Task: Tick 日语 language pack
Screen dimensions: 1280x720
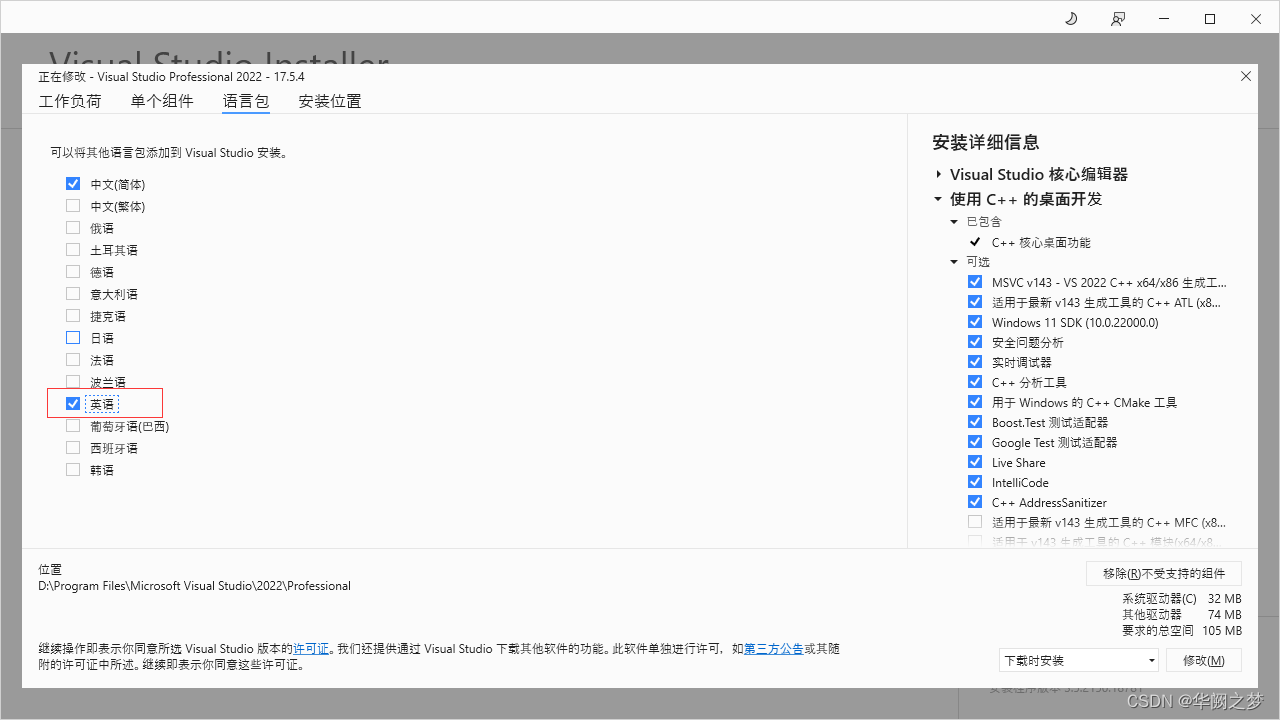Action: pyautogui.click(x=73, y=338)
